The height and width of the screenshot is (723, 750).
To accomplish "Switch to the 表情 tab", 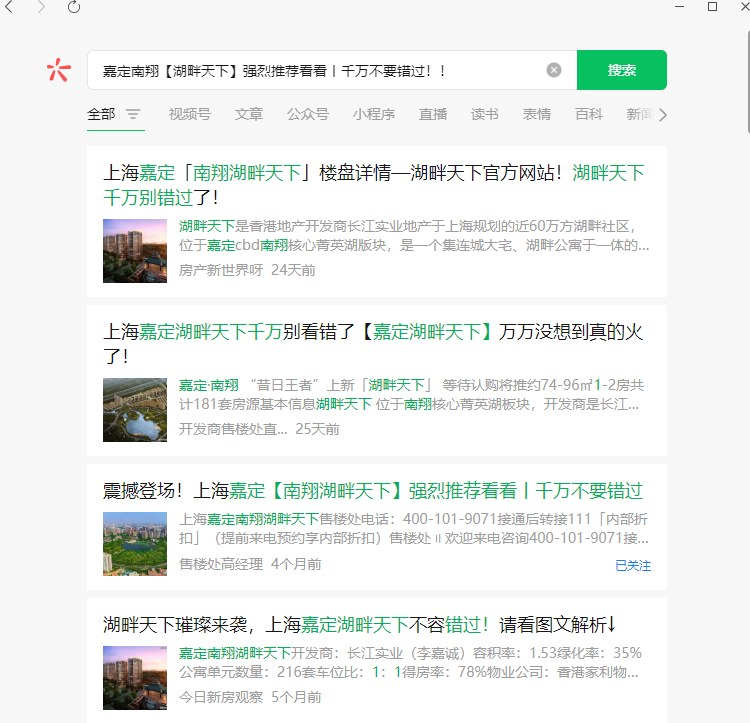I will (537, 114).
